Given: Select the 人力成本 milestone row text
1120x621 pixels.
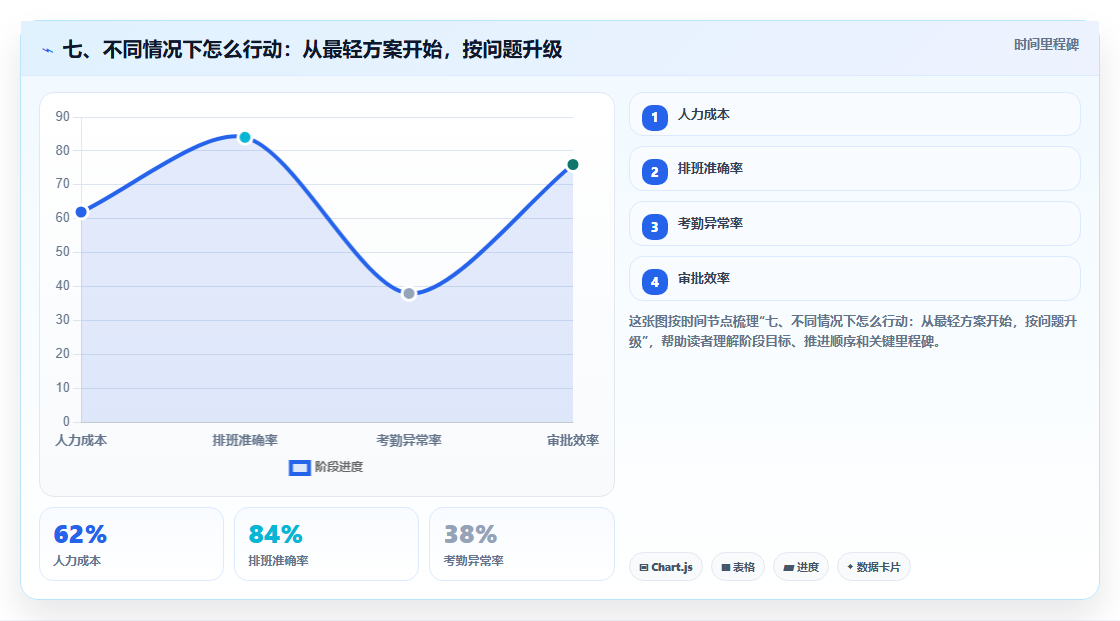Looking at the screenshot, I should 704,114.
